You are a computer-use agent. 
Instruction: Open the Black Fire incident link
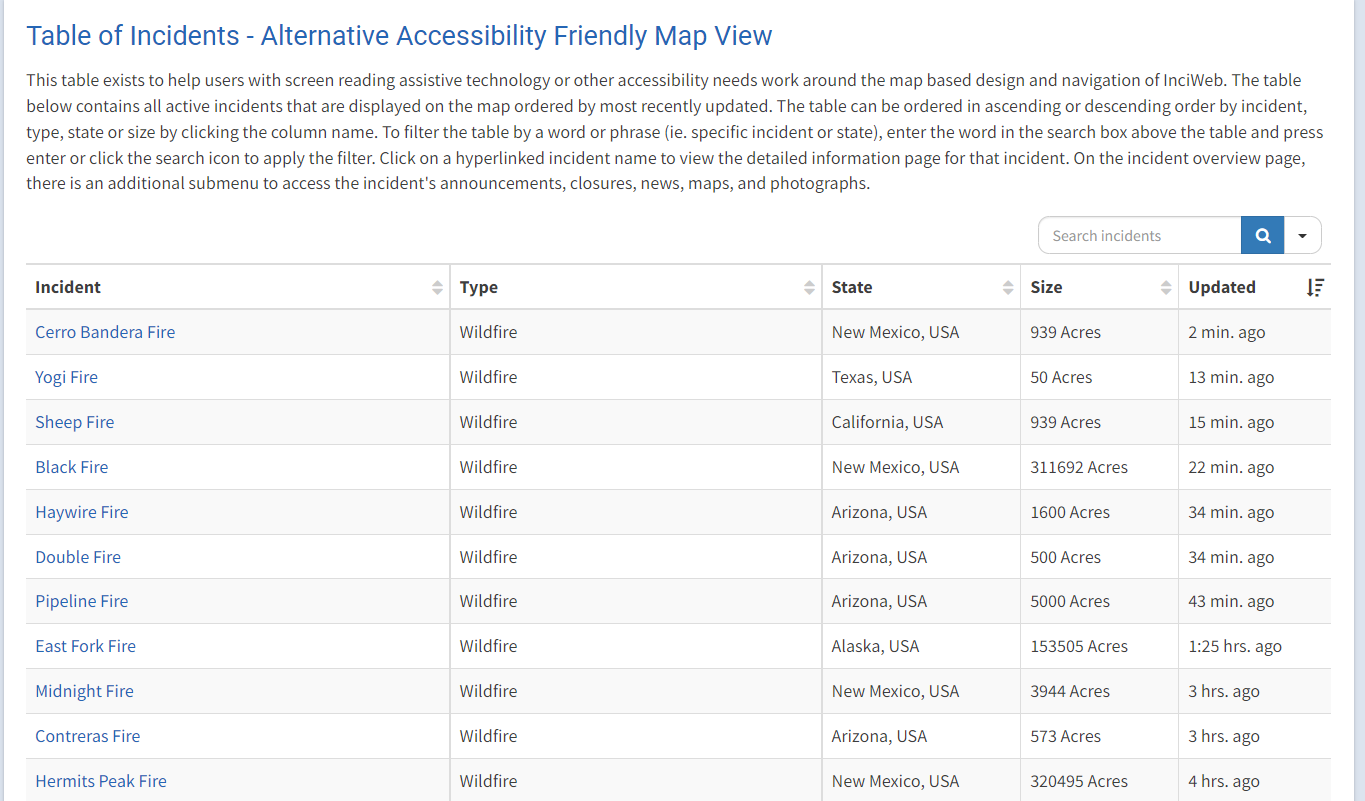[72, 467]
